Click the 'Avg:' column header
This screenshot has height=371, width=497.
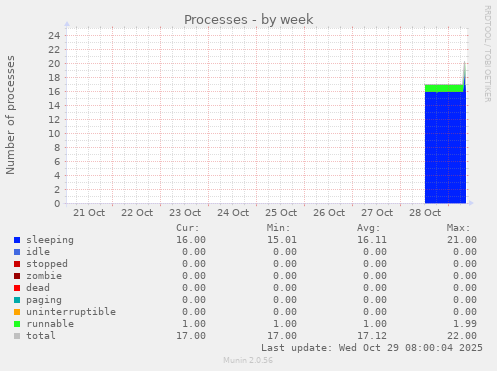point(368,228)
